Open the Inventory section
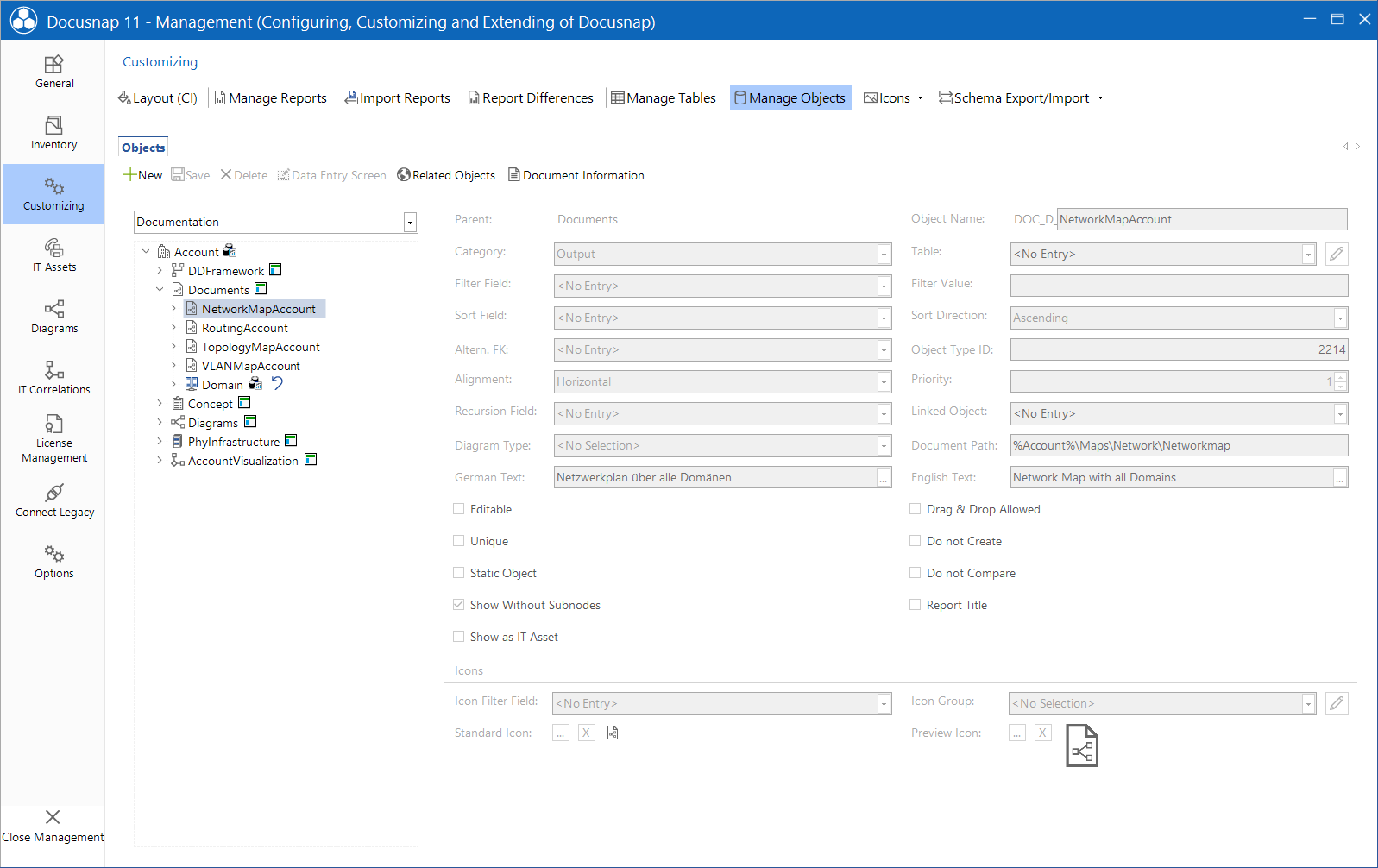Screen dimensions: 1378x868 coord(53,133)
